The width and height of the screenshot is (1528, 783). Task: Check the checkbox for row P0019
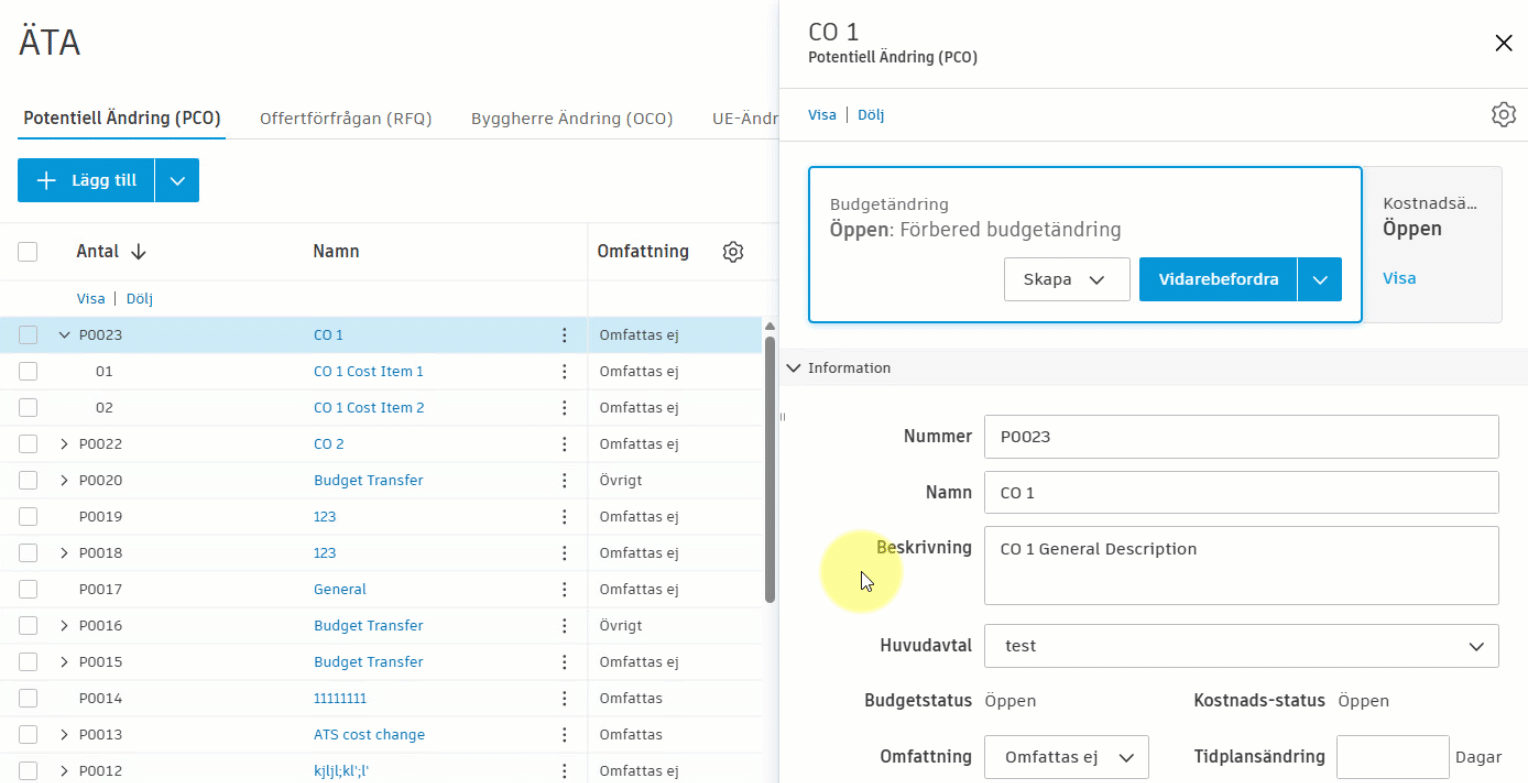(x=27, y=516)
